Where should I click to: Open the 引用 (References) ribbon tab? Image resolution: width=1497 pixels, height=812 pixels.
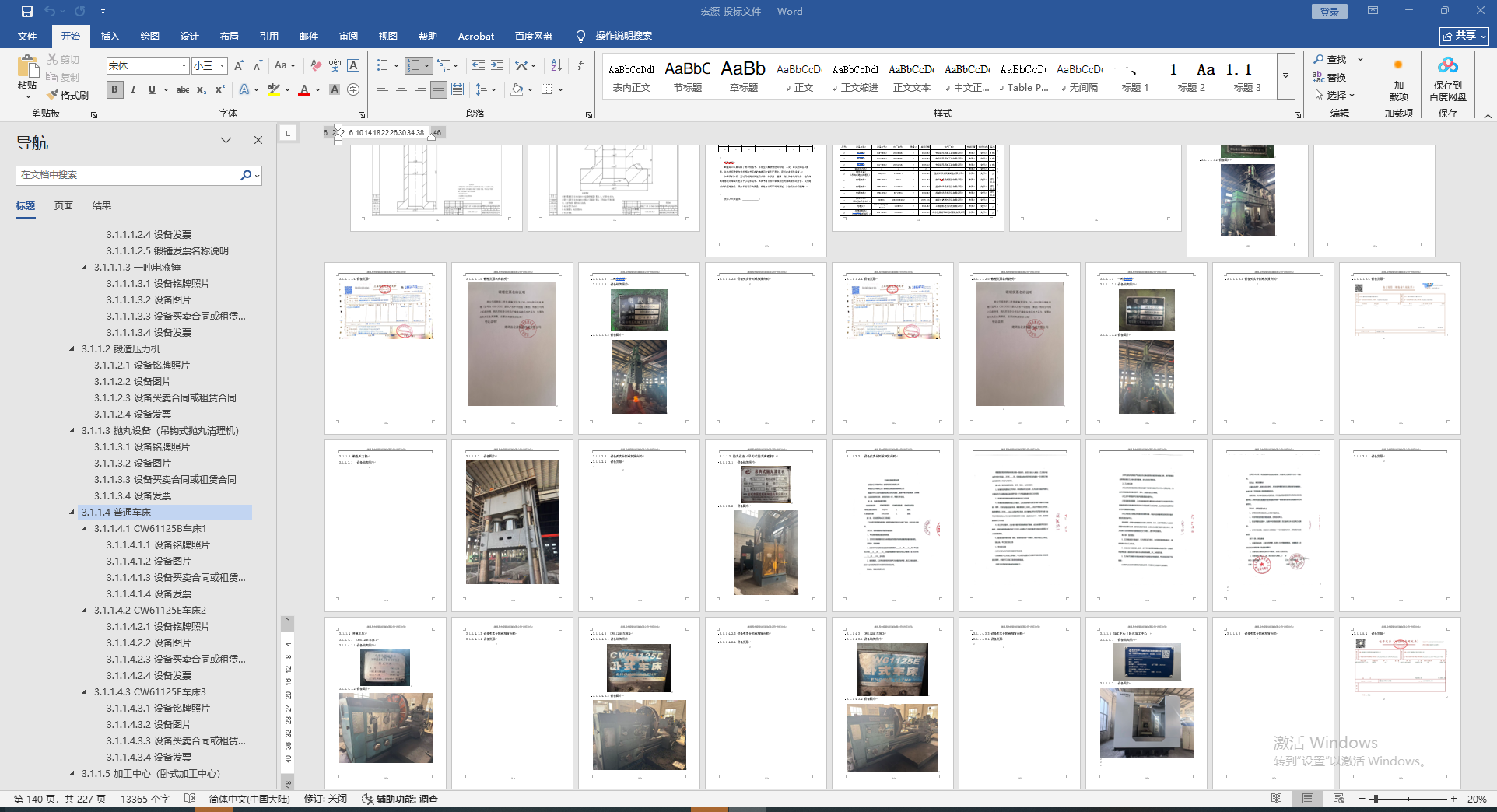pyautogui.click(x=269, y=37)
